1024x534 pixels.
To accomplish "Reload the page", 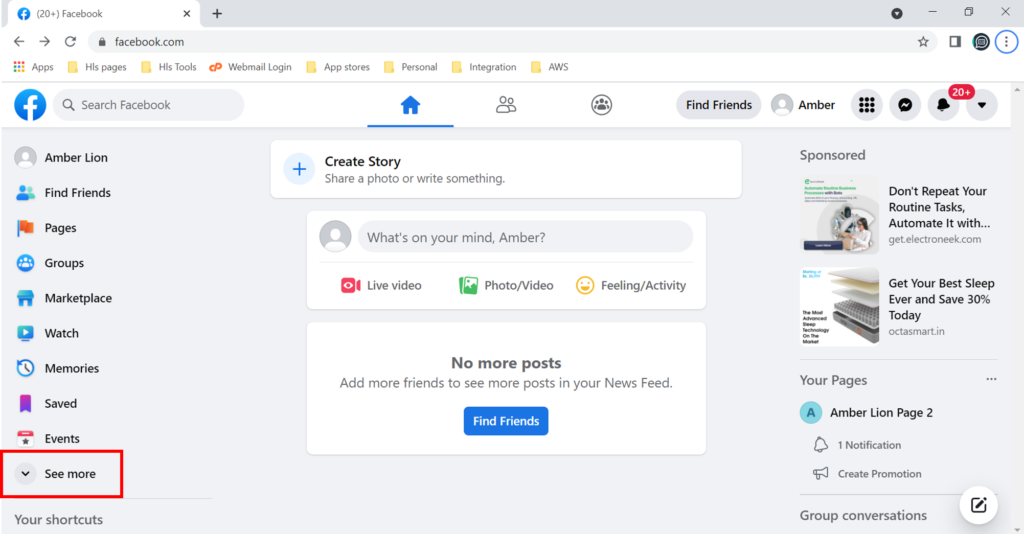I will [x=70, y=42].
